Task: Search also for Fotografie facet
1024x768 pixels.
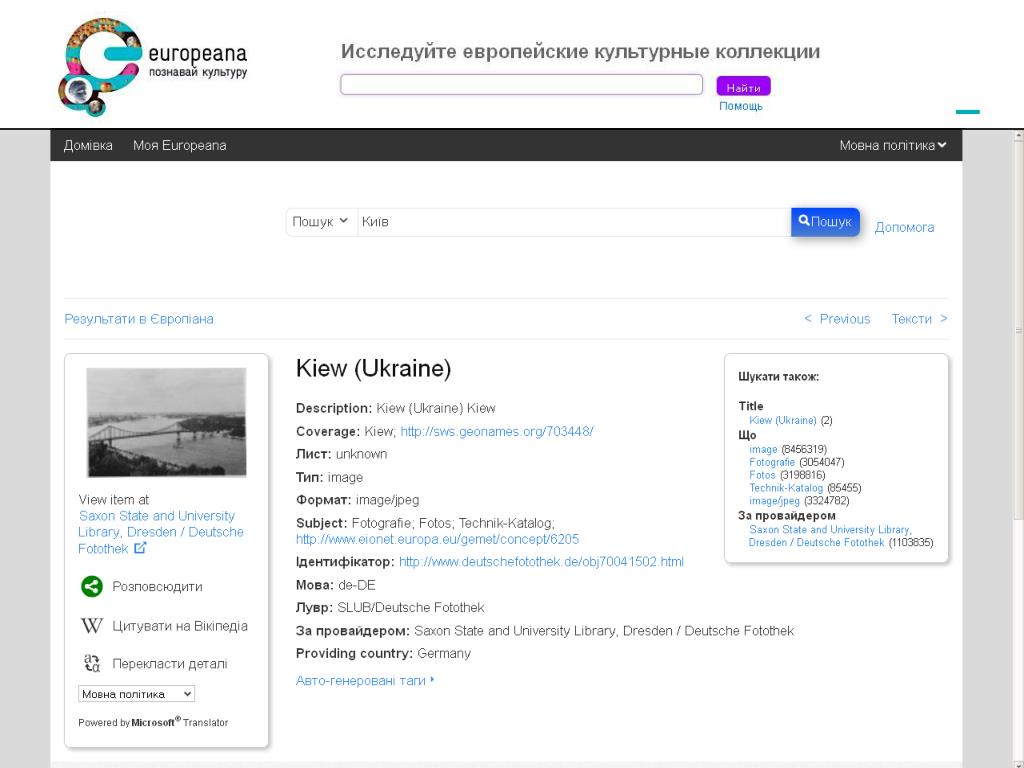Action: pyautogui.click(x=772, y=462)
